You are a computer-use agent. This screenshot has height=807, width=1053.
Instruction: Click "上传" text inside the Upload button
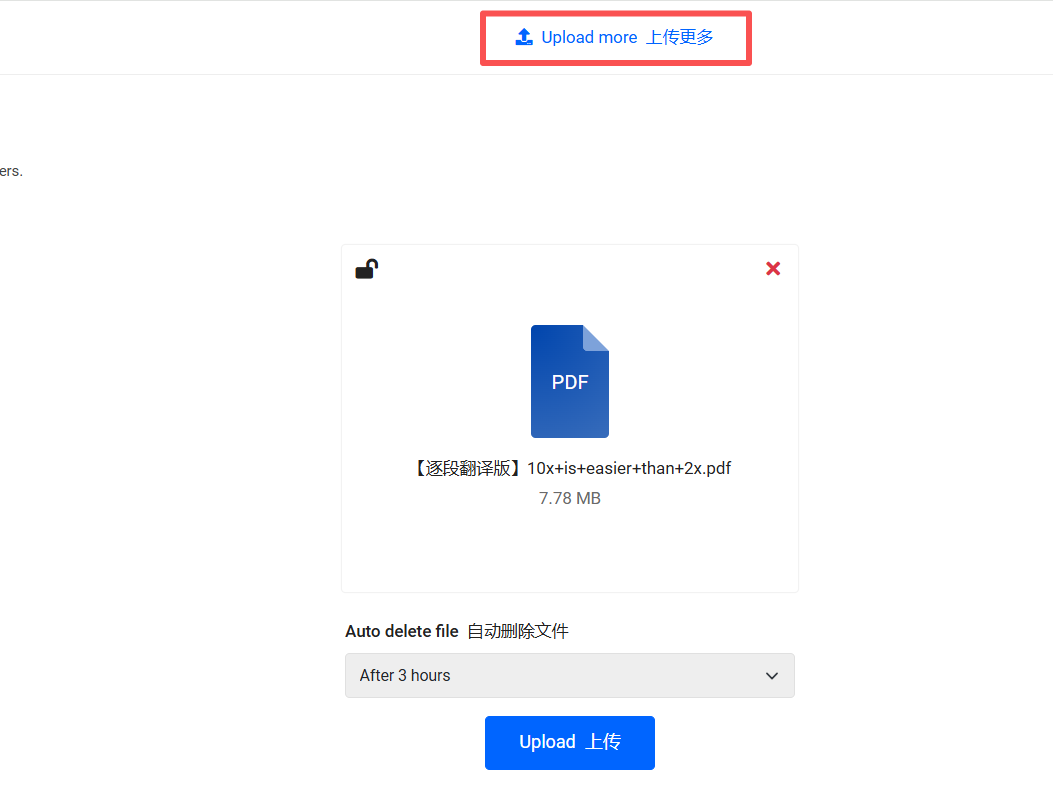point(603,742)
